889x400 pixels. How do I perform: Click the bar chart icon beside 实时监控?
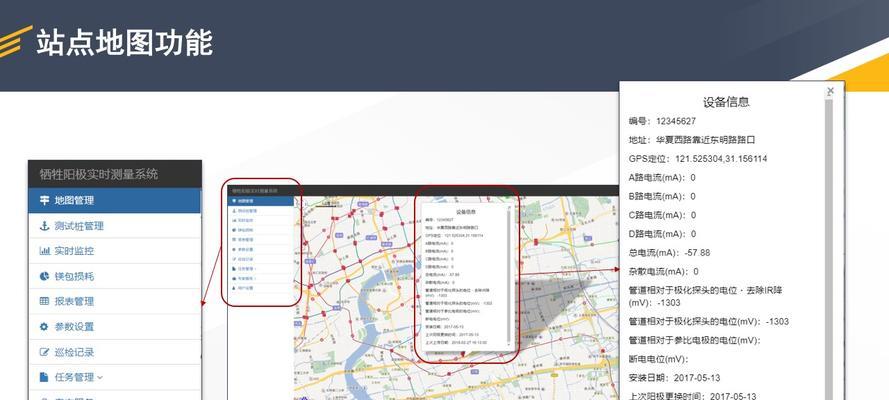[x=44, y=251]
